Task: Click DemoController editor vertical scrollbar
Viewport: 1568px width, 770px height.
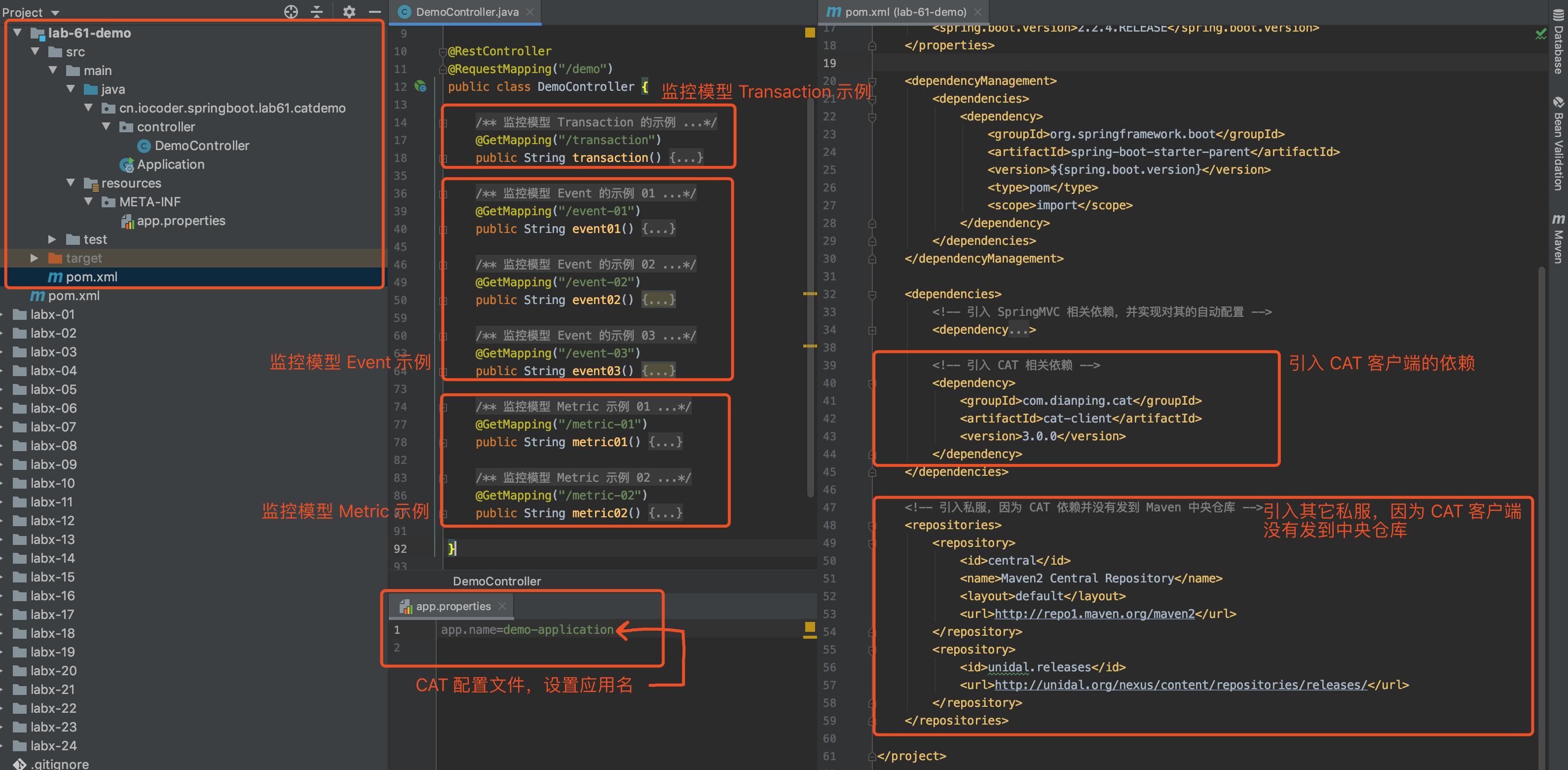Action: pos(810,299)
